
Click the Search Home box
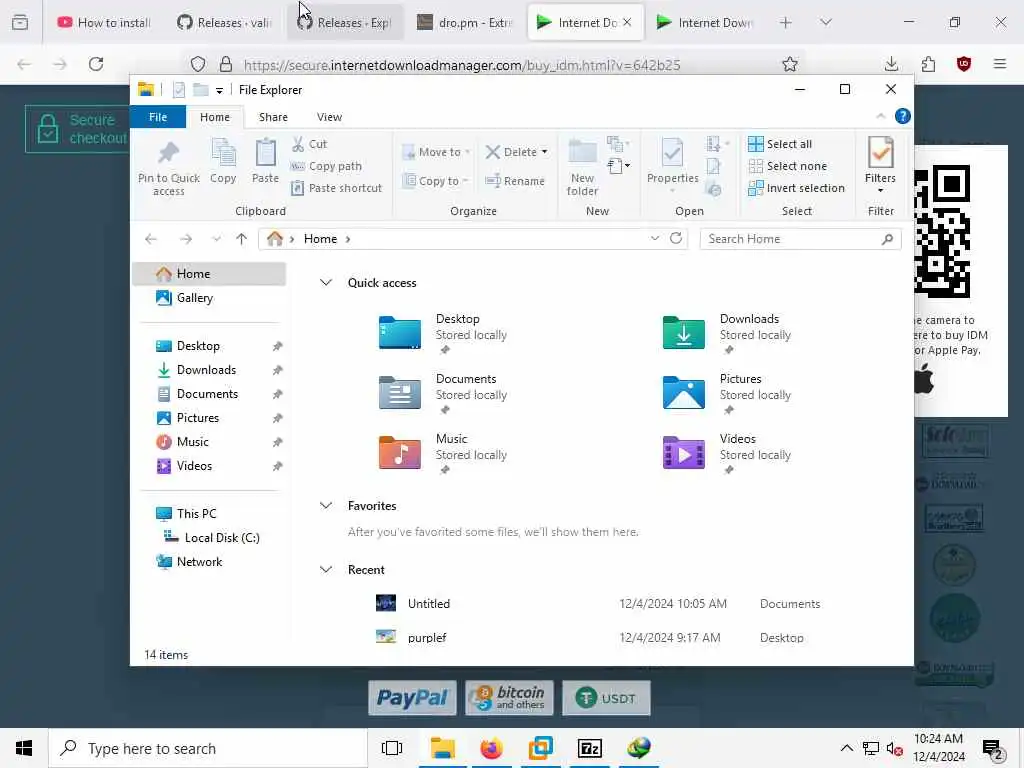800,239
